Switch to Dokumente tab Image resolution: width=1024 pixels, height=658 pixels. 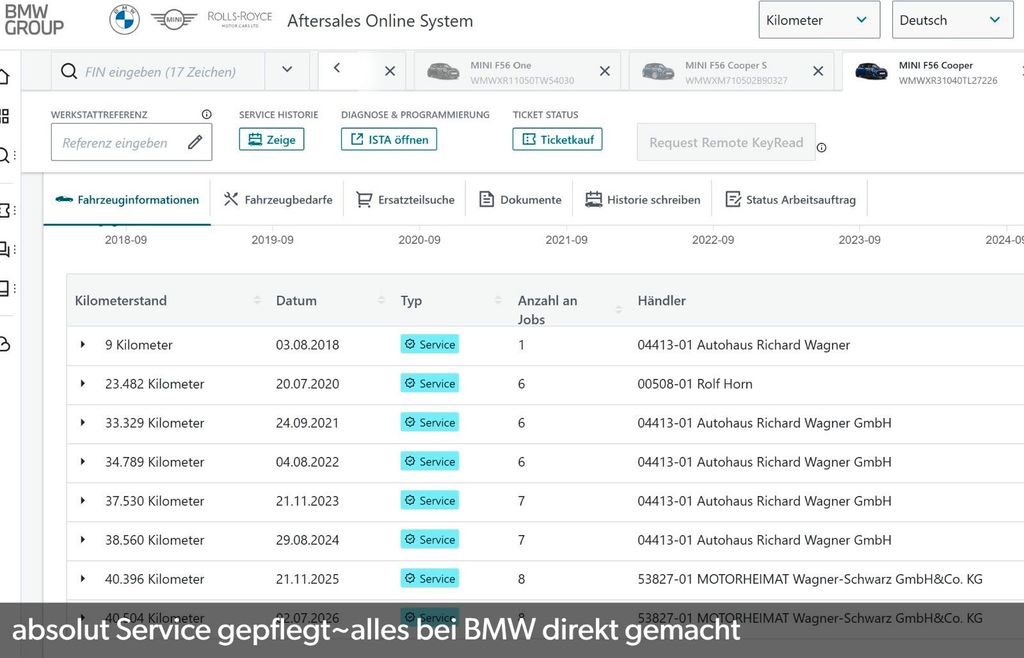point(520,200)
